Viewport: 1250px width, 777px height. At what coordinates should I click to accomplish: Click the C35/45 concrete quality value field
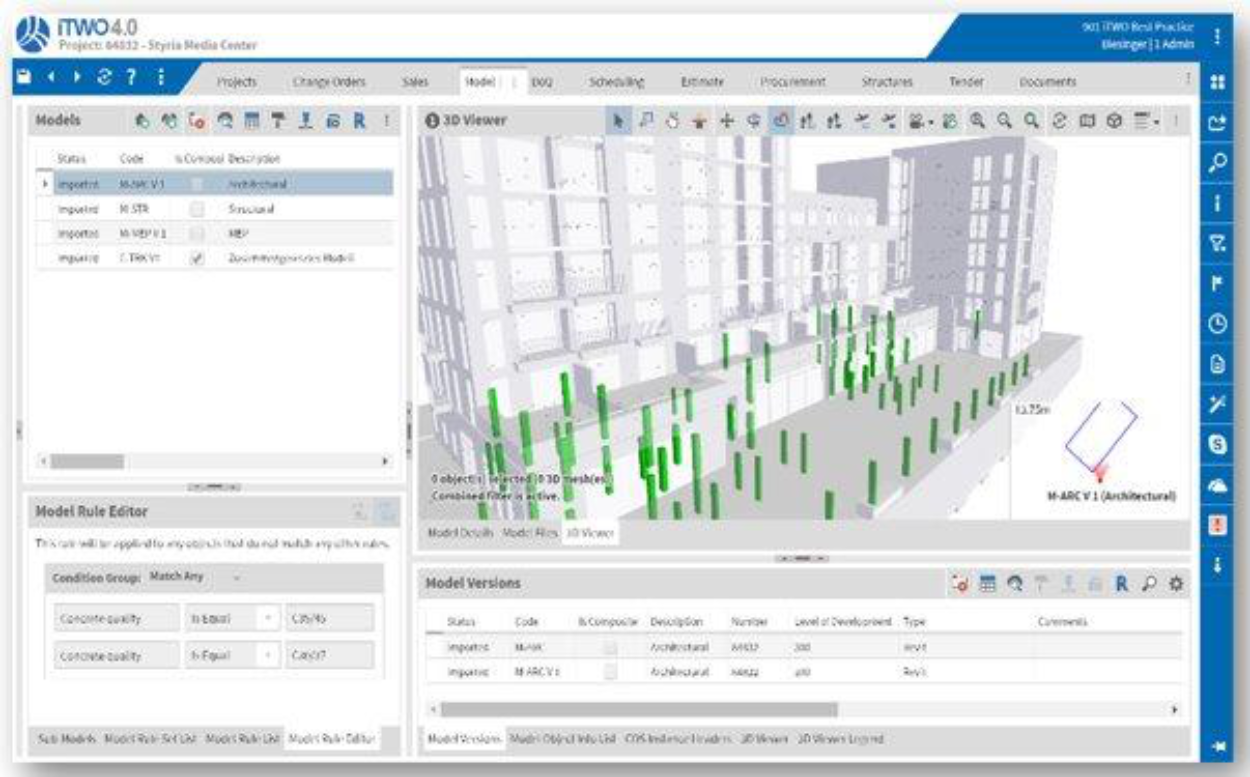pos(329,618)
